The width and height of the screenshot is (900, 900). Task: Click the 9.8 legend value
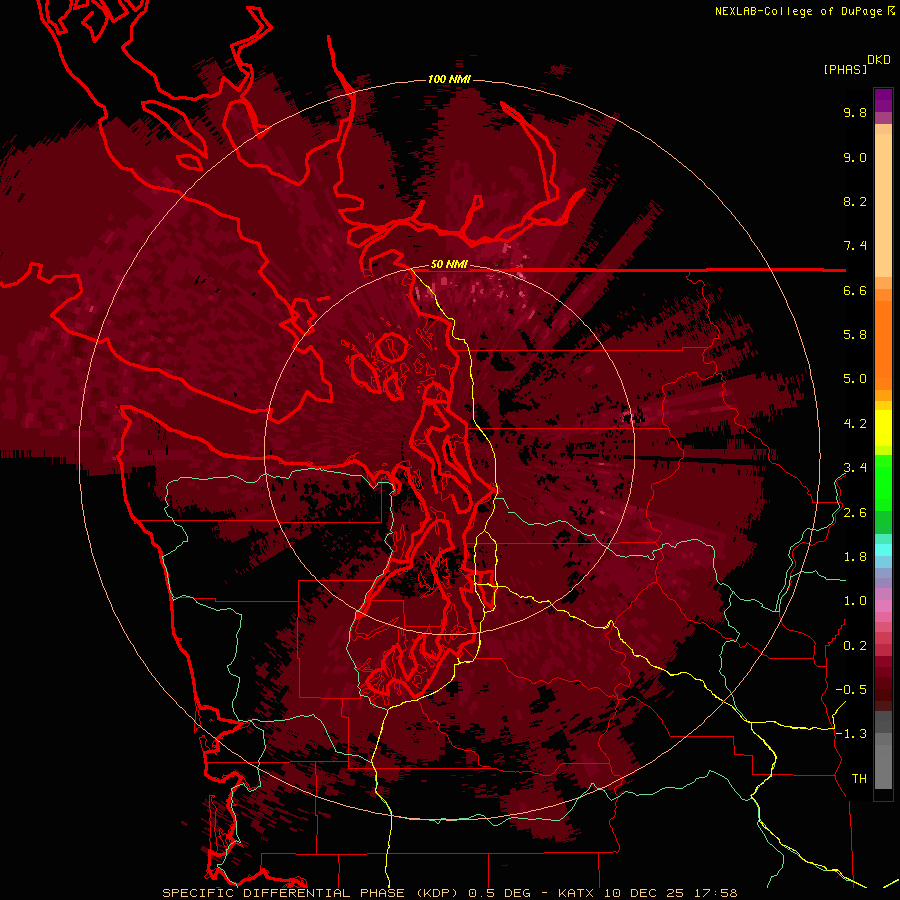click(x=855, y=112)
